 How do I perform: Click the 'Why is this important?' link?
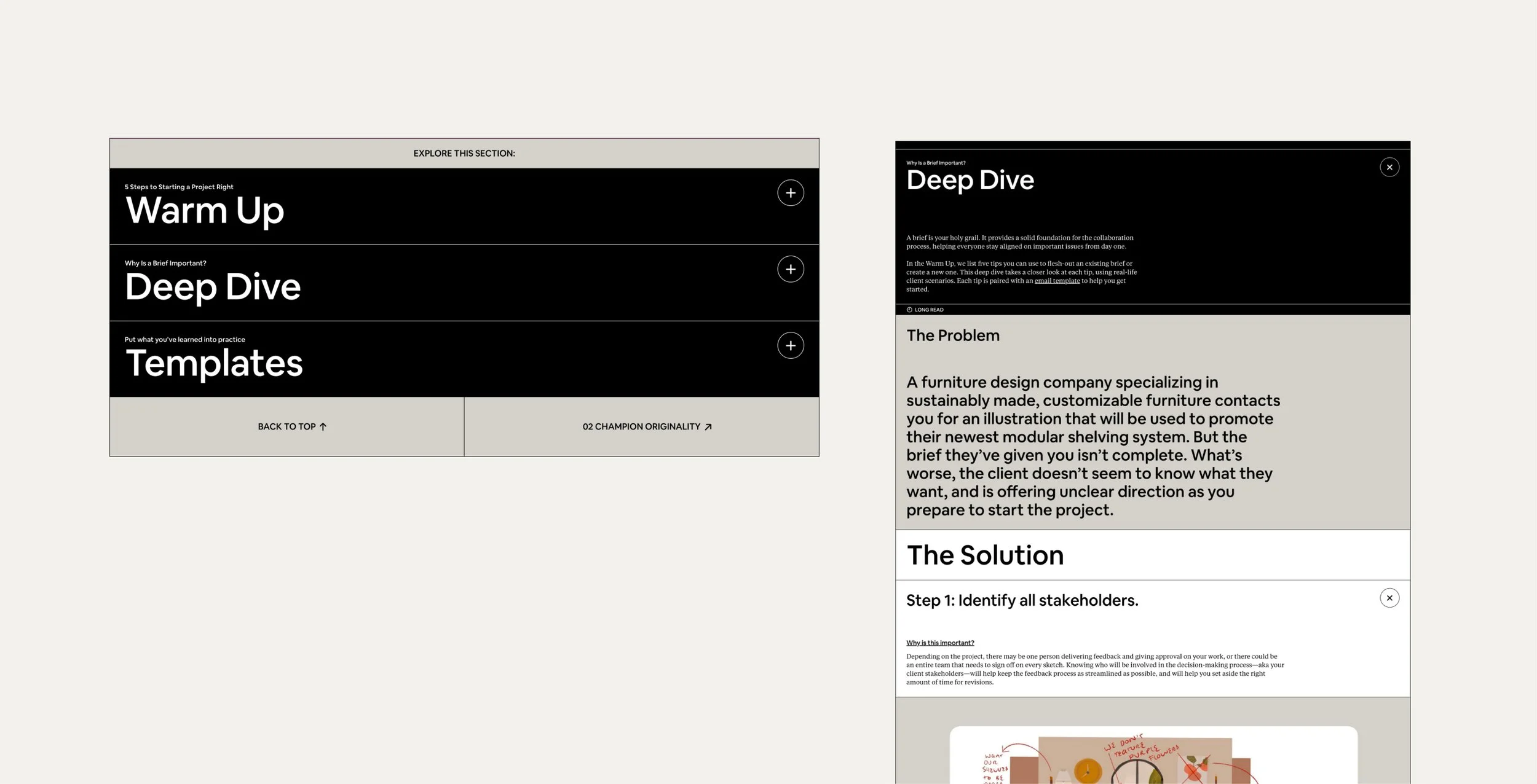click(940, 643)
